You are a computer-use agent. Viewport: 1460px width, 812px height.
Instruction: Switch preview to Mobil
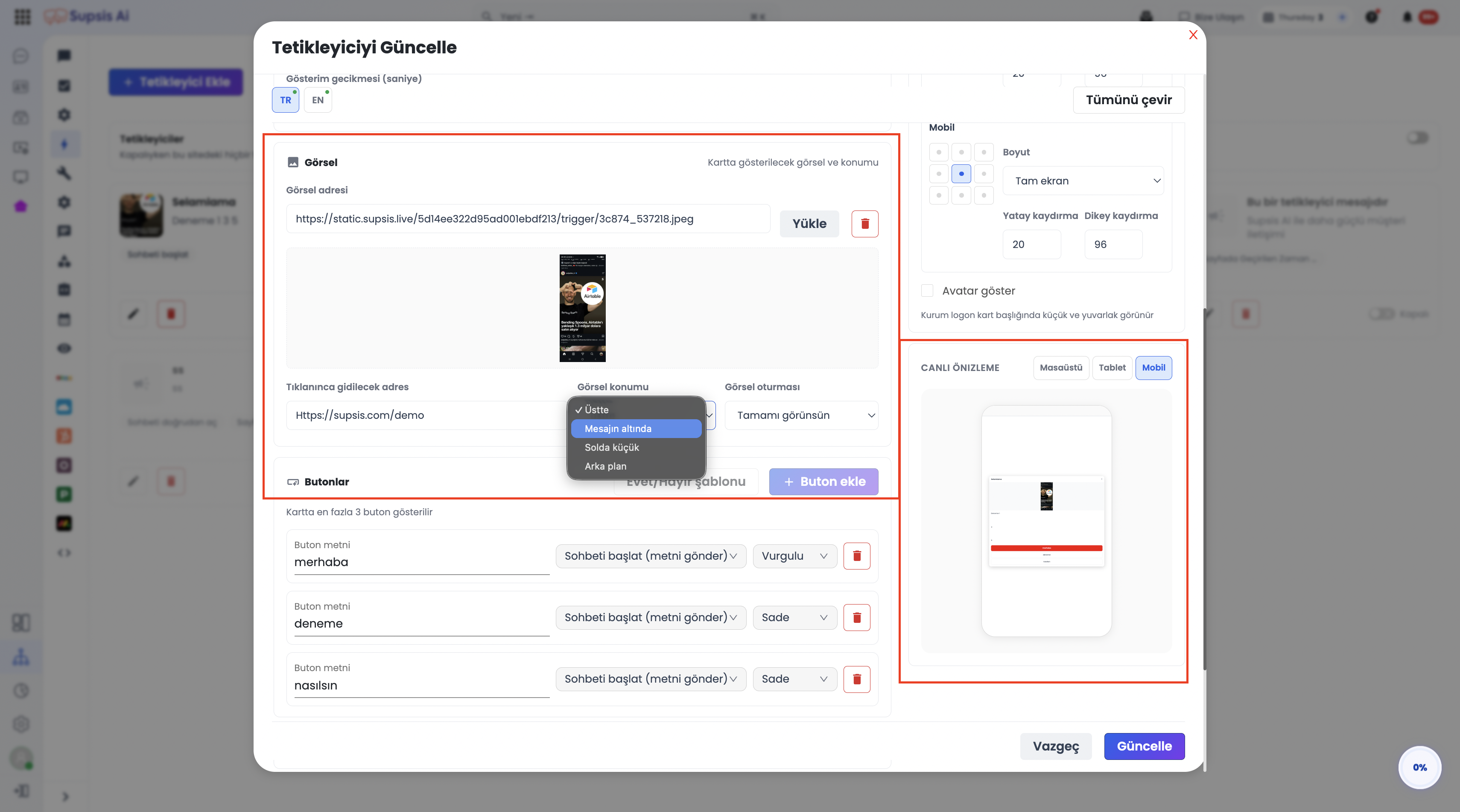[1153, 368]
